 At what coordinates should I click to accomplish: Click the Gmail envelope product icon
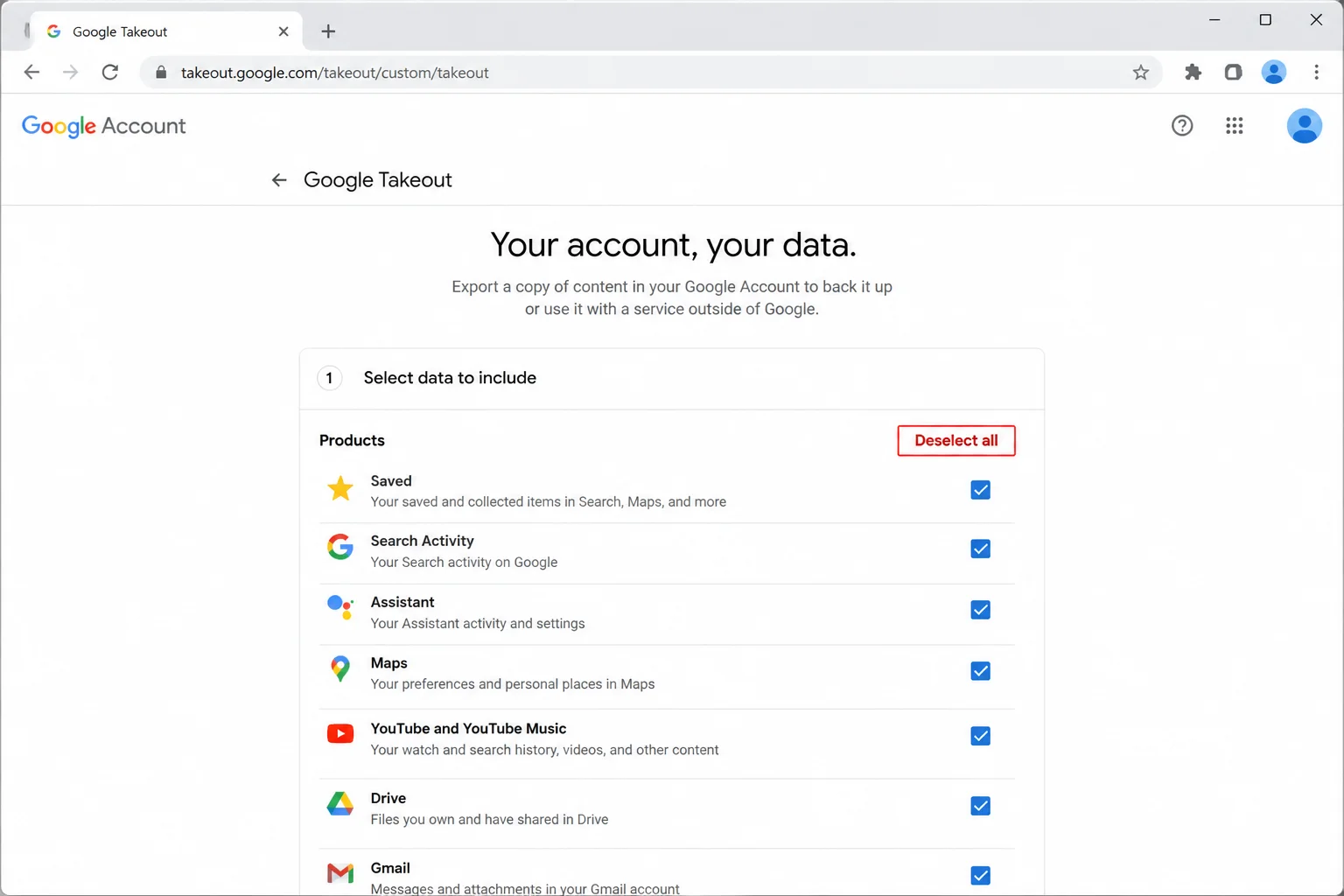tap(340, 873)
